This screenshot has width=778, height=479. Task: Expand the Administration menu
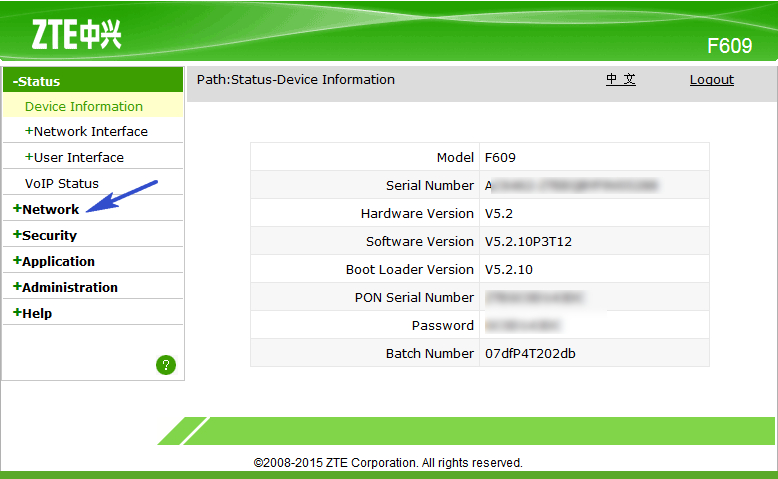[65, 287]
